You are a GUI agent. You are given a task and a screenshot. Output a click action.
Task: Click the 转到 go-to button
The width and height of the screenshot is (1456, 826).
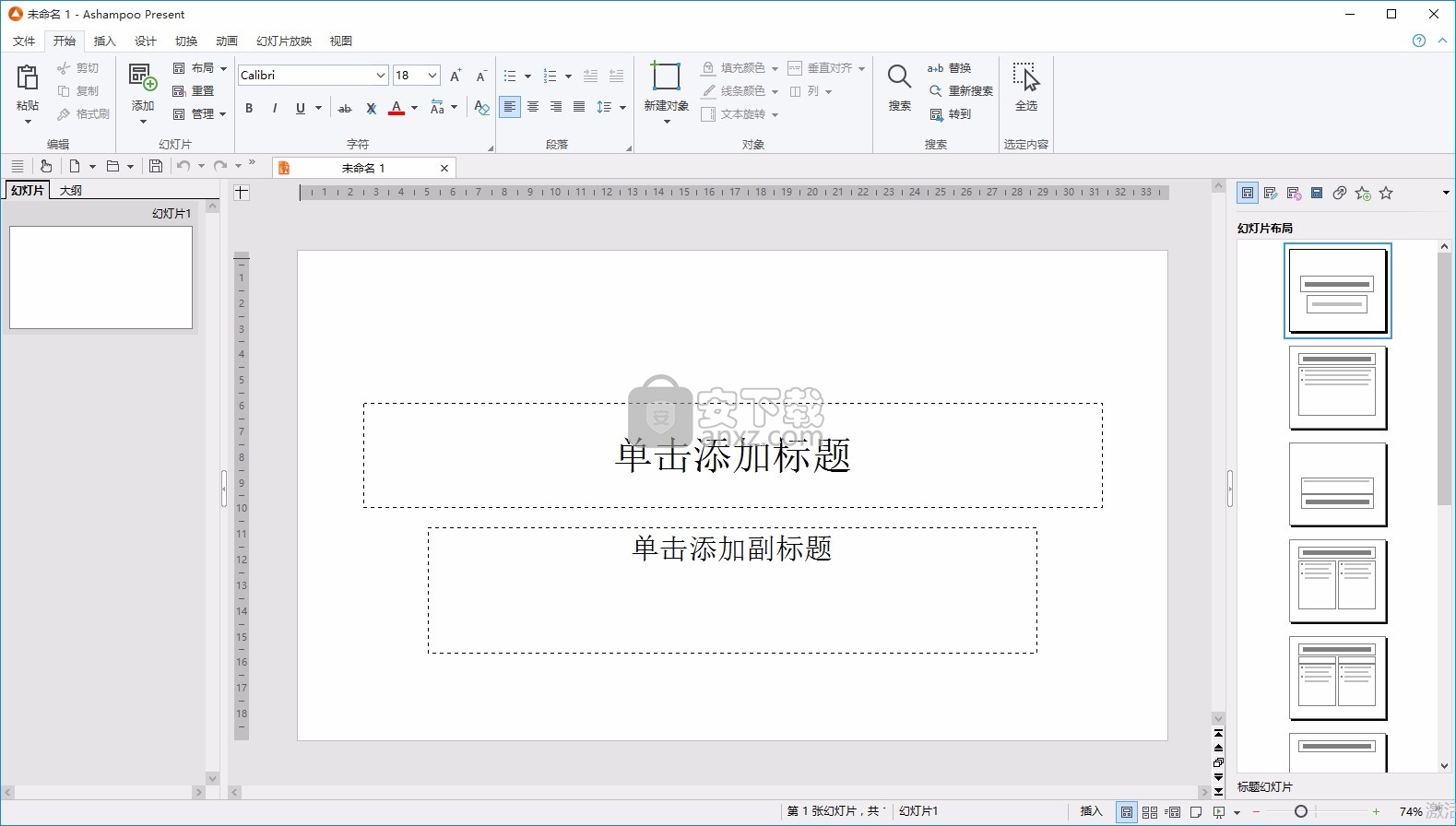(950, 114)
